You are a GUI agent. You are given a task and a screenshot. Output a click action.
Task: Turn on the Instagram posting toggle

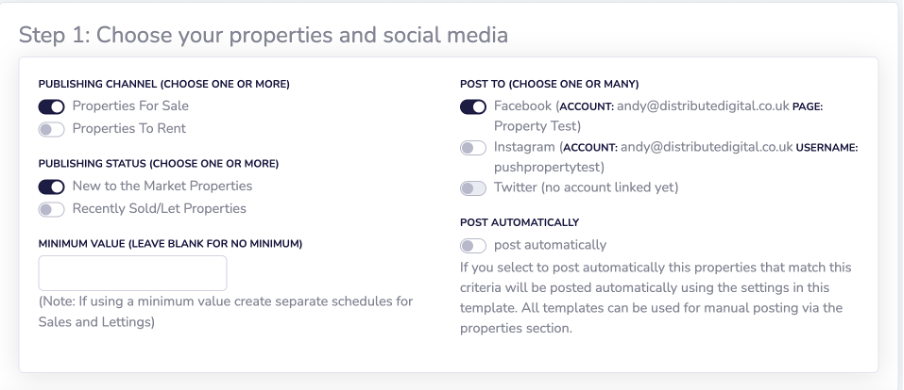[x=473, y=148]
